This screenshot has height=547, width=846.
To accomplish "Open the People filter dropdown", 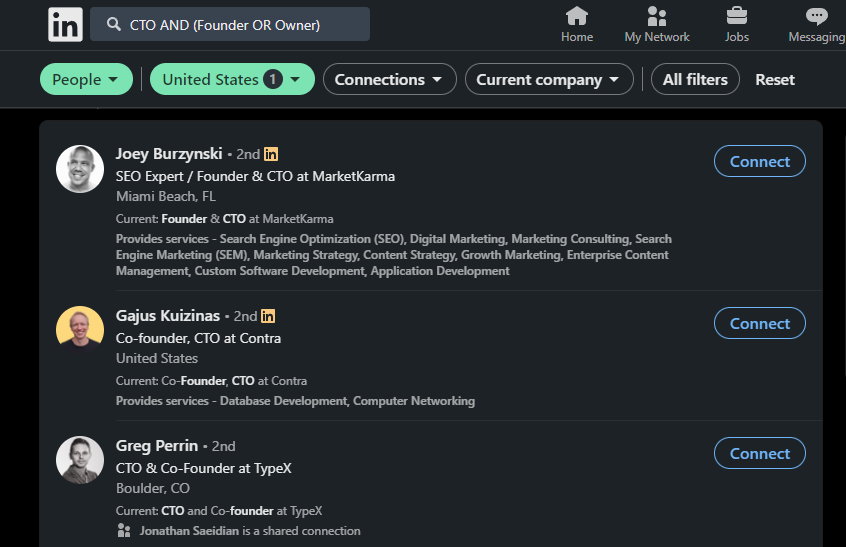I will tap(86, 79).
